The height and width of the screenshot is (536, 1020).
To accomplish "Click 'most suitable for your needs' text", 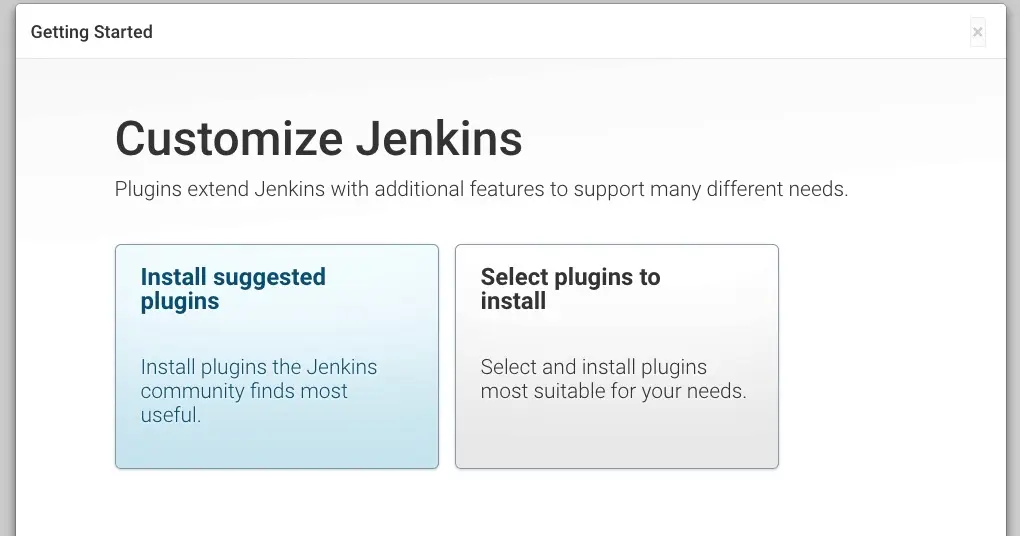I will [x=613, y=391].
